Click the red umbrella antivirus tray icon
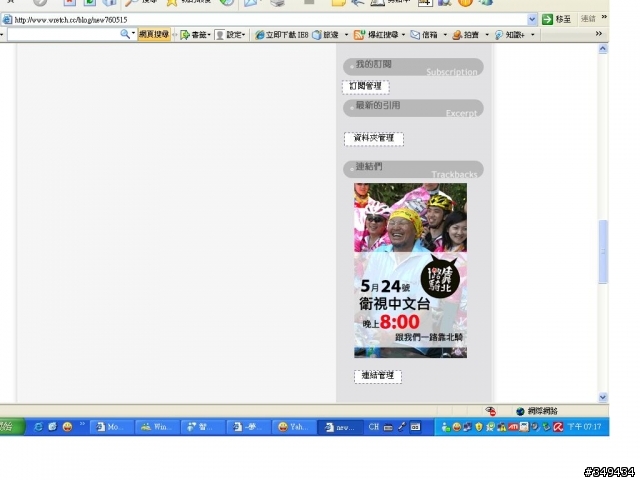The image size is (640, 480). pos(558,427)
